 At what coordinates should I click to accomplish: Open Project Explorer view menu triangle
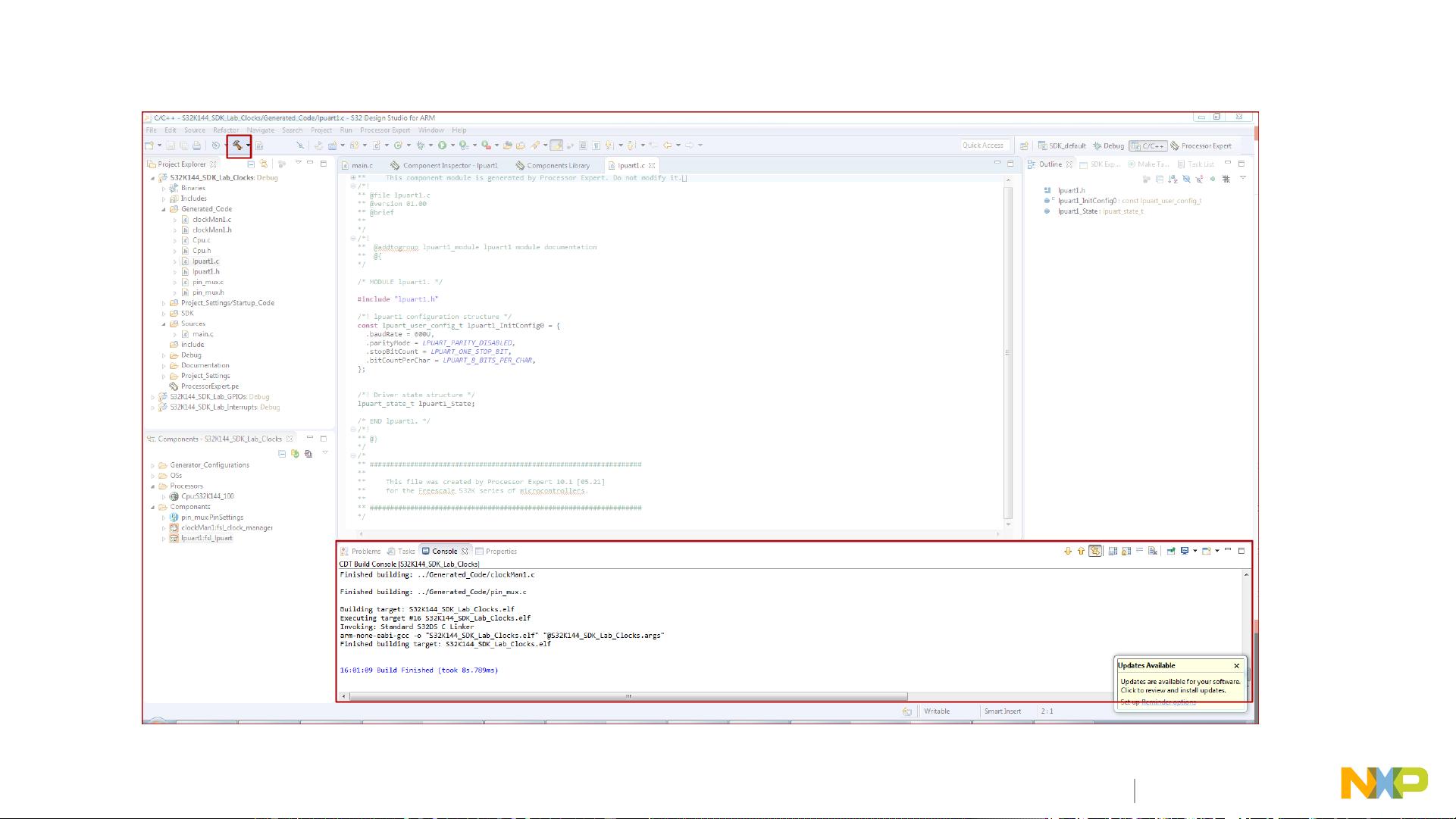point(298,163)
